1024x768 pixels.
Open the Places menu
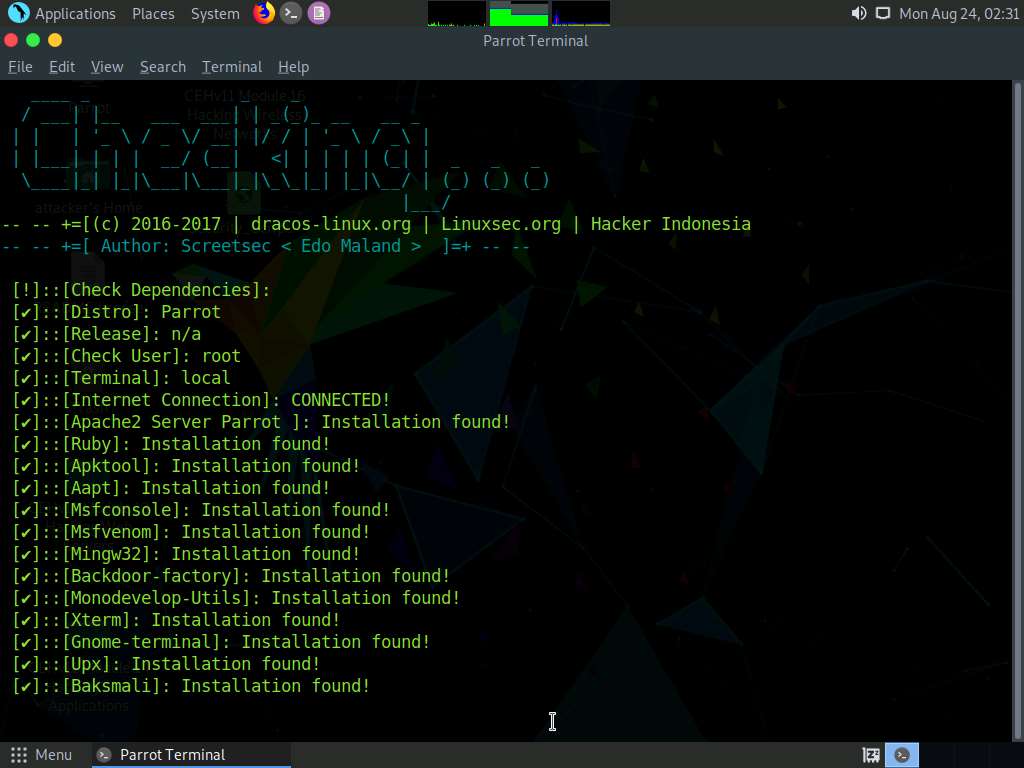153,13
